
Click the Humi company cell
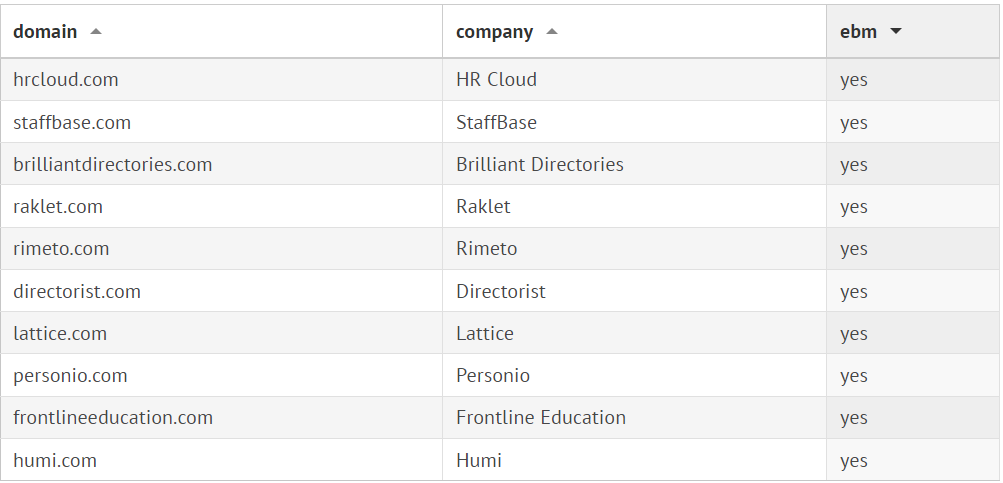[x=479, y=461]
